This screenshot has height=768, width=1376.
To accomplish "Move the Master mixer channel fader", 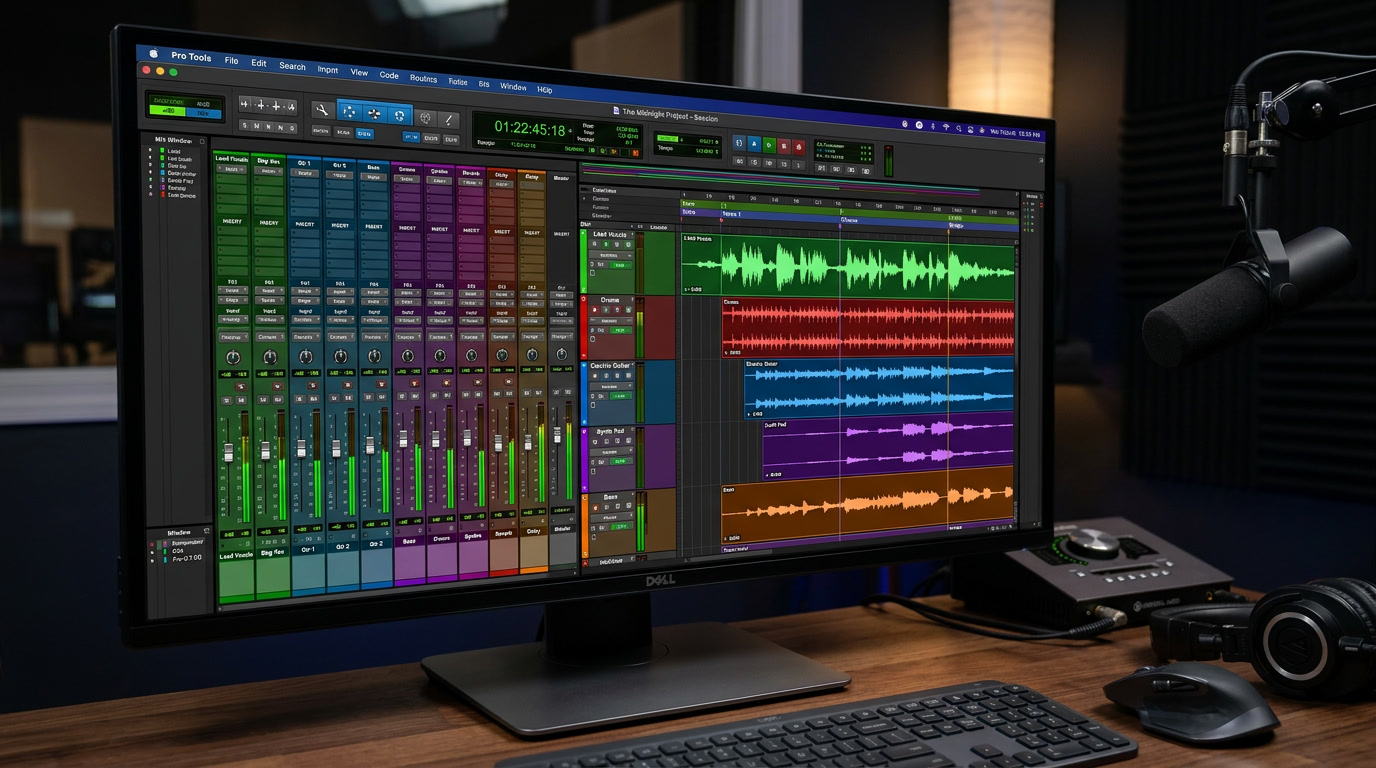I will point(557,435).
